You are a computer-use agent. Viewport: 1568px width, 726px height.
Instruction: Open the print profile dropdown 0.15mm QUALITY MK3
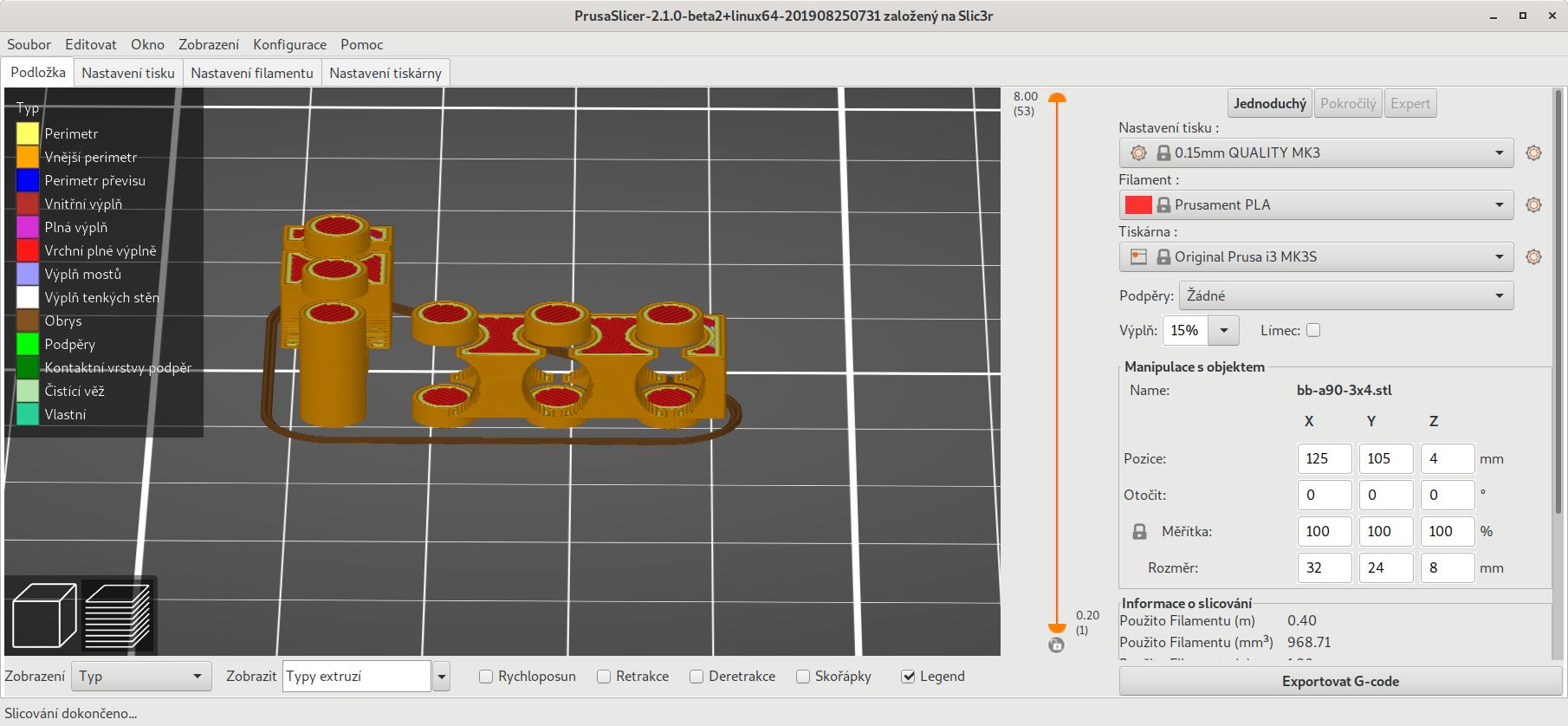coord(1317,153)
